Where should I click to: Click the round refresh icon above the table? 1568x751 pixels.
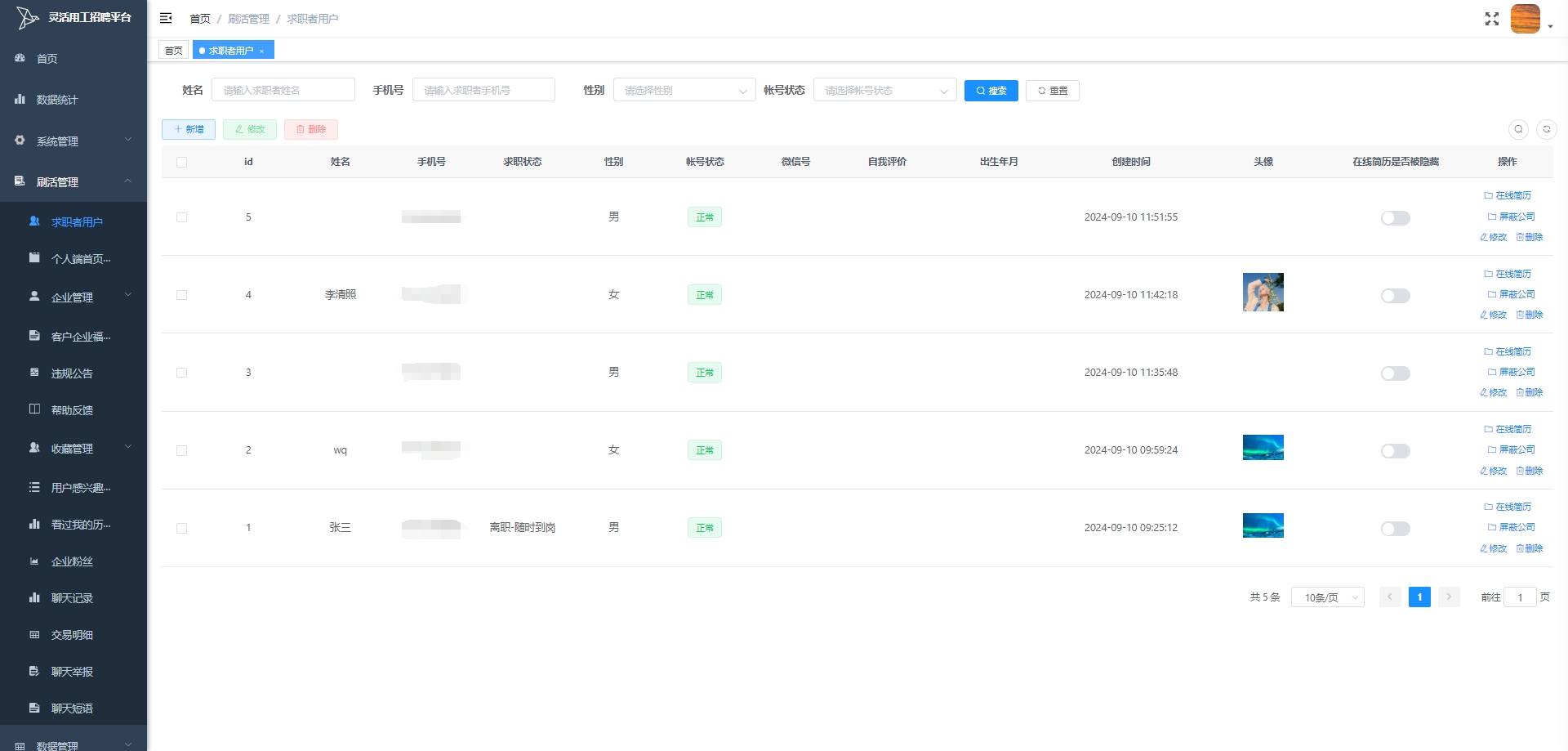click(x=1546, y=129)
